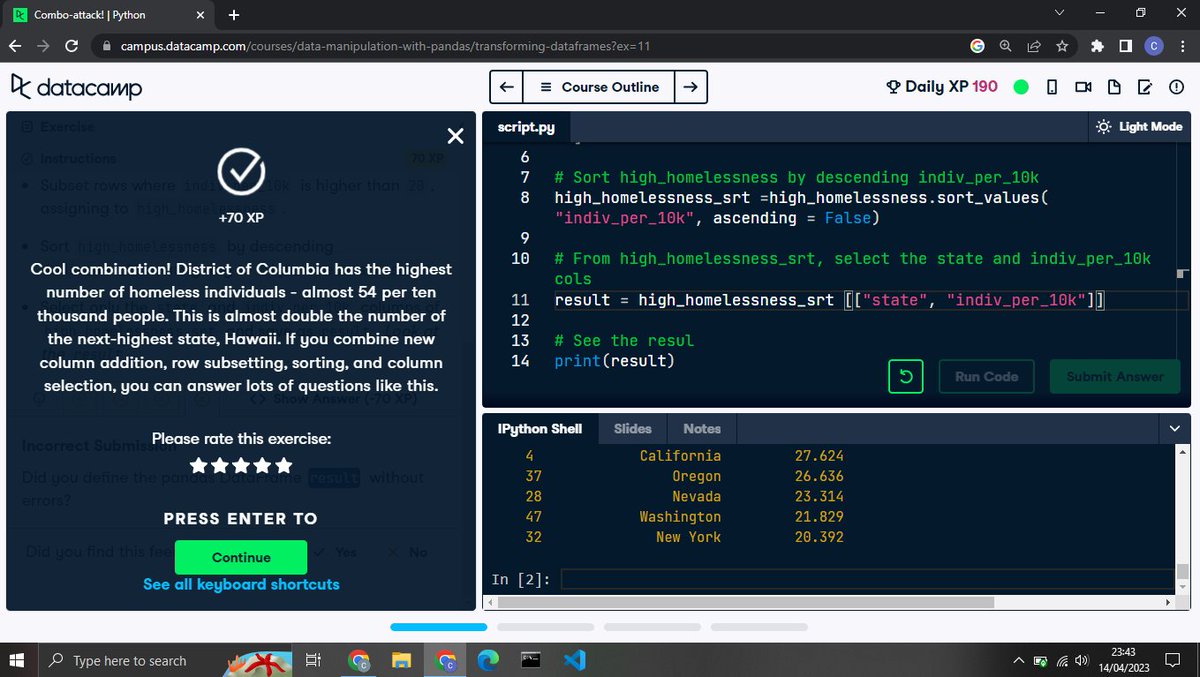Click the zoom magnifier in address bar
This screenshot has width=1200, height=677.
coord(1006,46)
